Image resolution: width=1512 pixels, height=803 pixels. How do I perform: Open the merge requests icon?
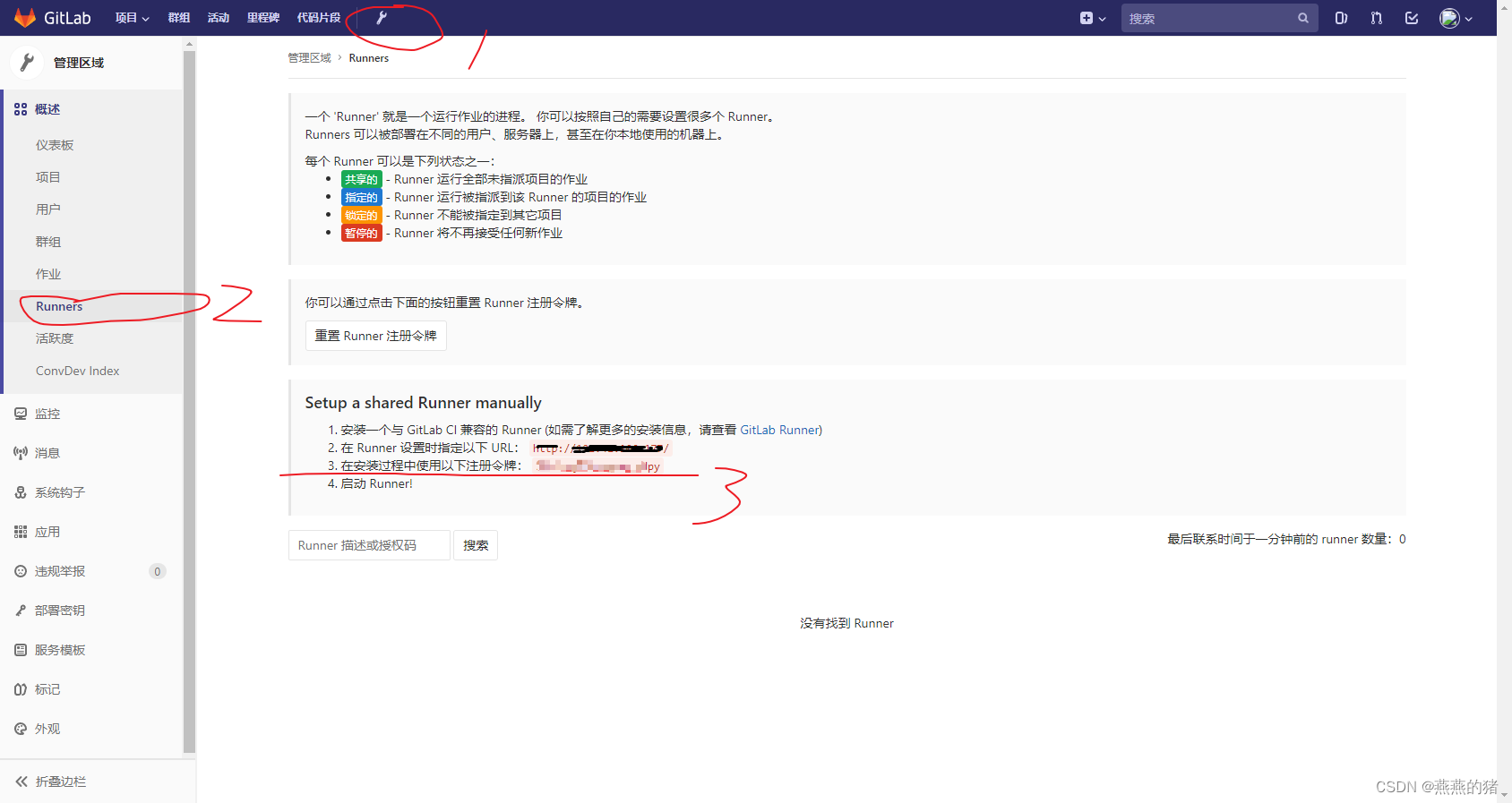coord(1377,18)
